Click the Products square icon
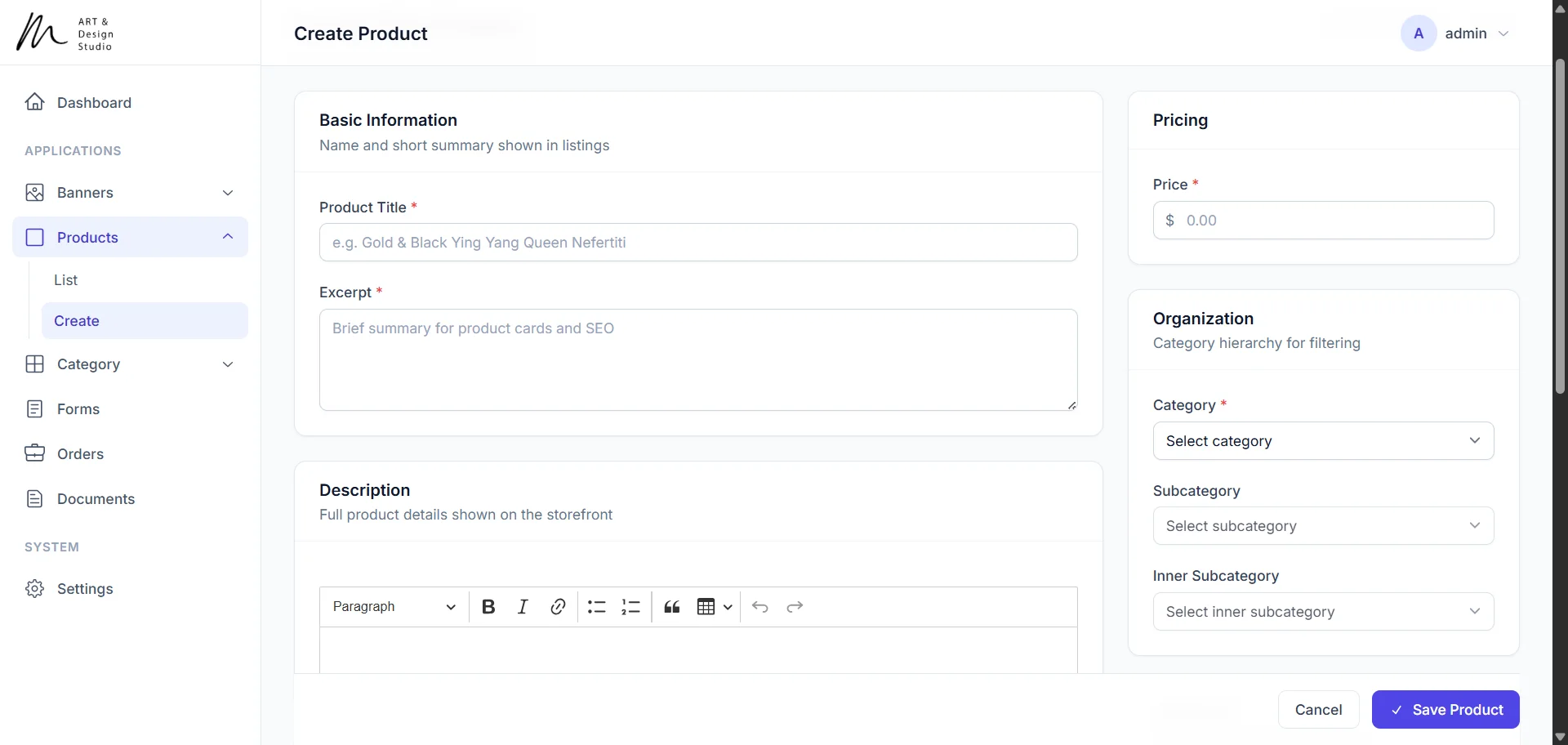Image resolution: width=1568 pixels, height=745 pixels. pyautogui.click(x=34, y=238)
